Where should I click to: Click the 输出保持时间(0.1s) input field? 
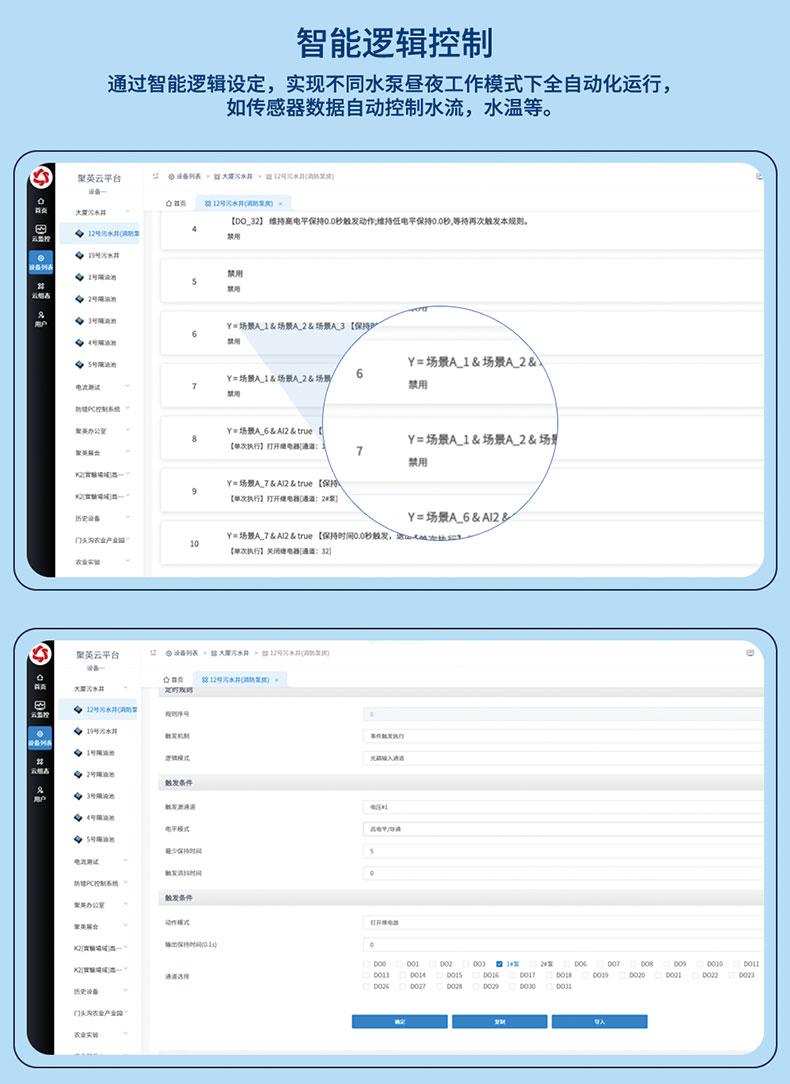563,944
